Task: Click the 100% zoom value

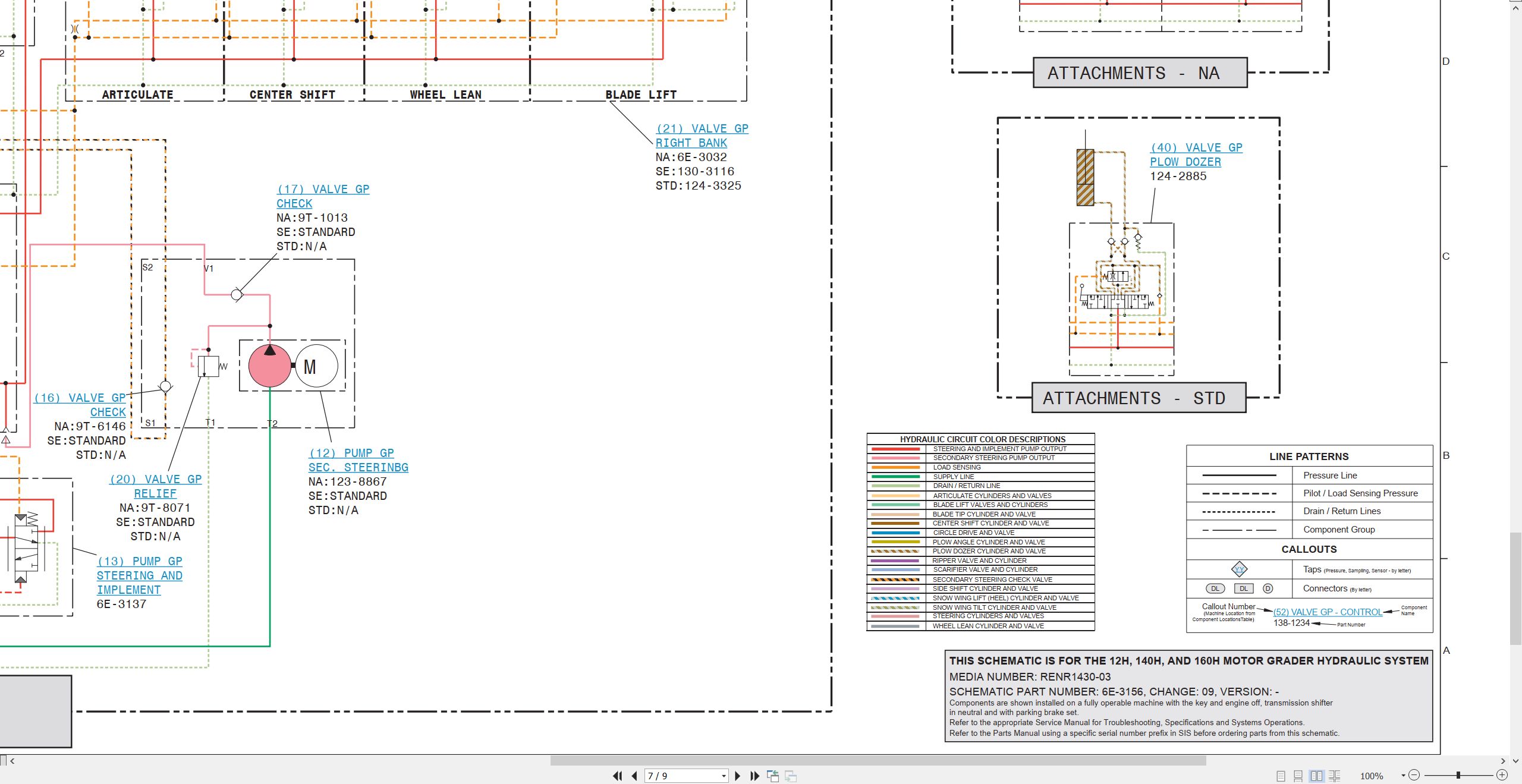Action: [x=1372, y=776]
